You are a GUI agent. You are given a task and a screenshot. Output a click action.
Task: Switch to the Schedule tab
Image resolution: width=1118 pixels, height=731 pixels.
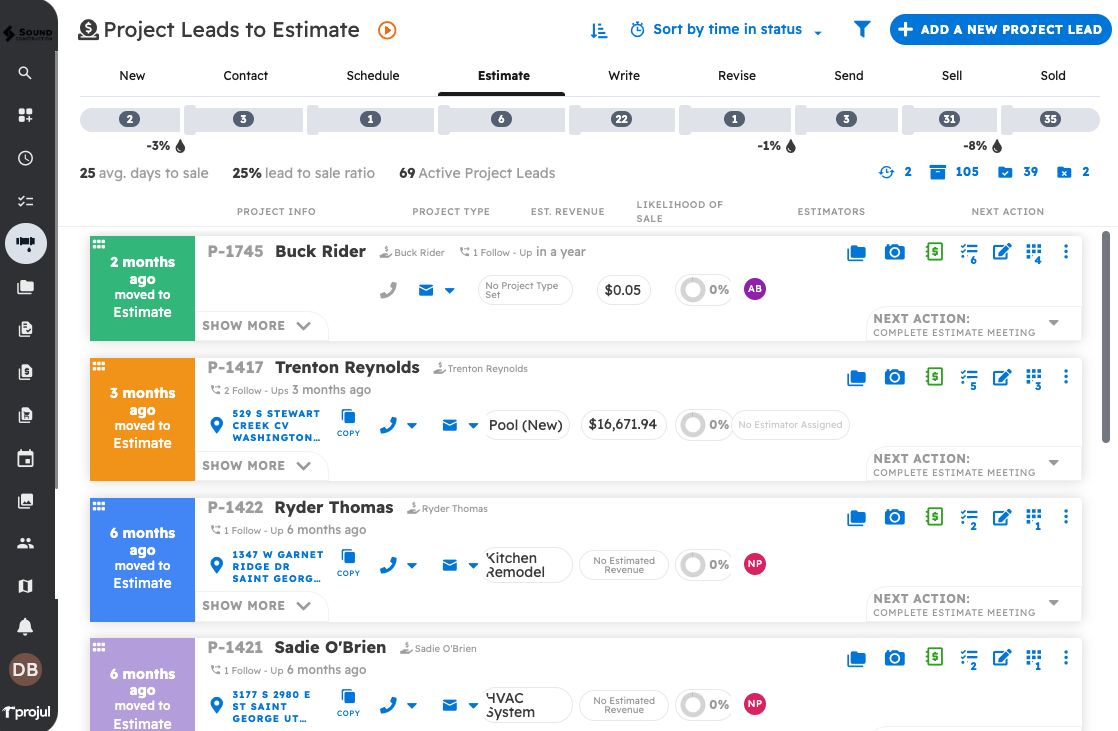(x=373, y=76)
